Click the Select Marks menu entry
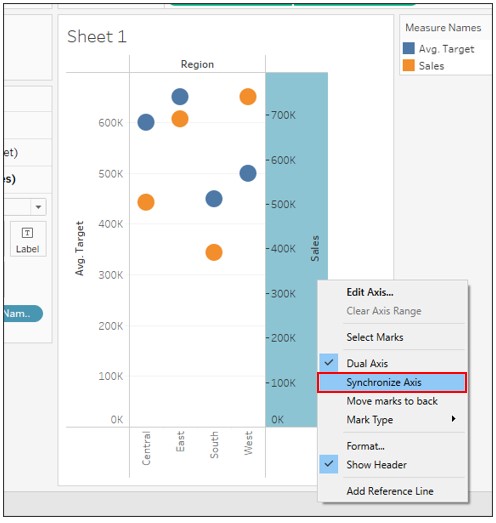Image resolution: width=496 pixels, height=523 pixels. (375, 337)
